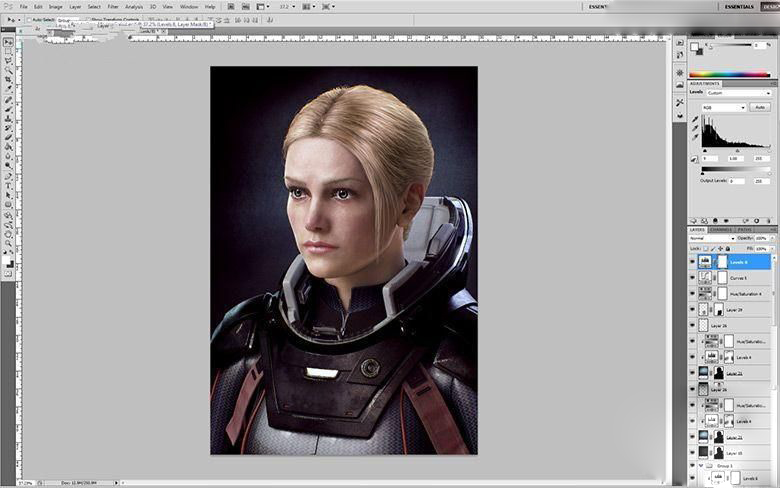
Task: Open the Arrange Documents dropdown
Action: coord(308,7)
